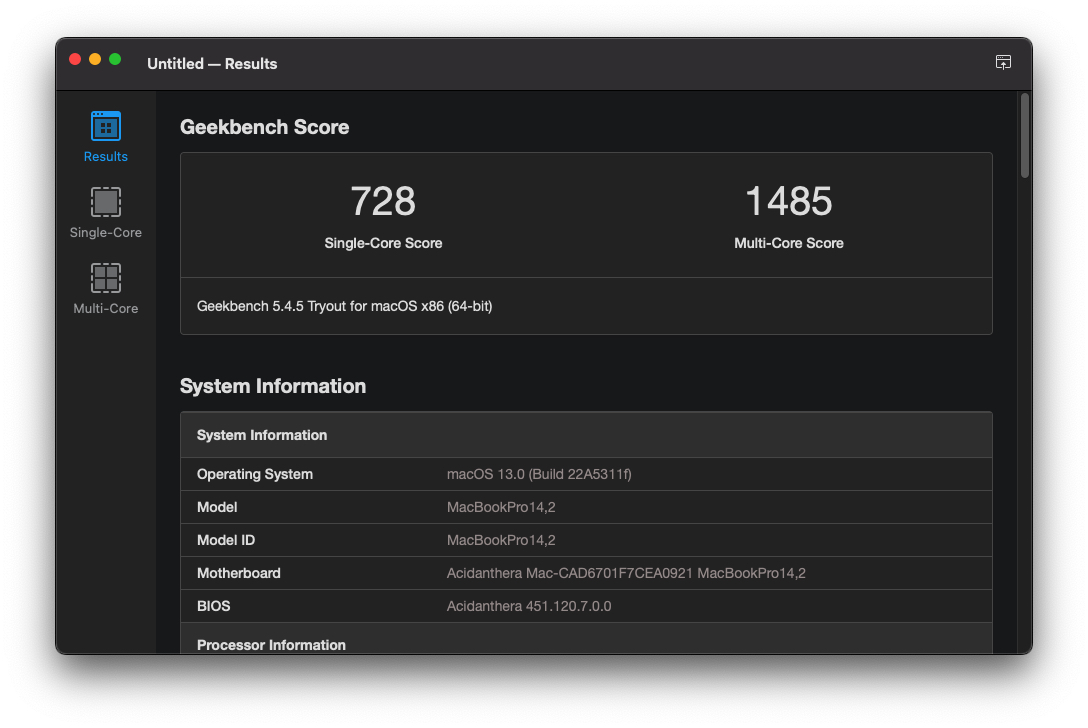Close the window with red button
1088x728 pixels.
pos(75,60)
